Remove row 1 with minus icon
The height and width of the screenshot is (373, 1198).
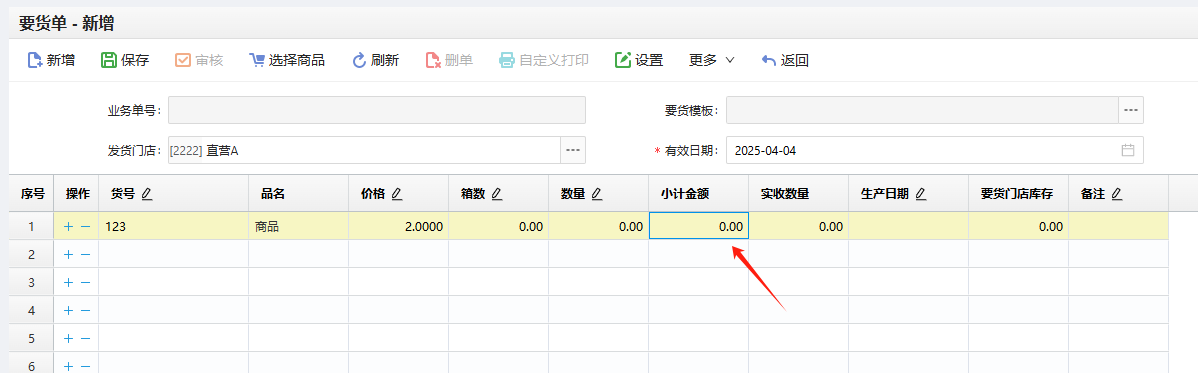click(x=85, y=226)
